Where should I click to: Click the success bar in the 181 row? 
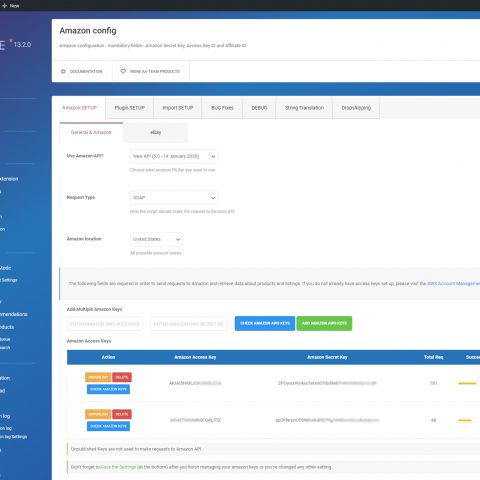(467, 383)
